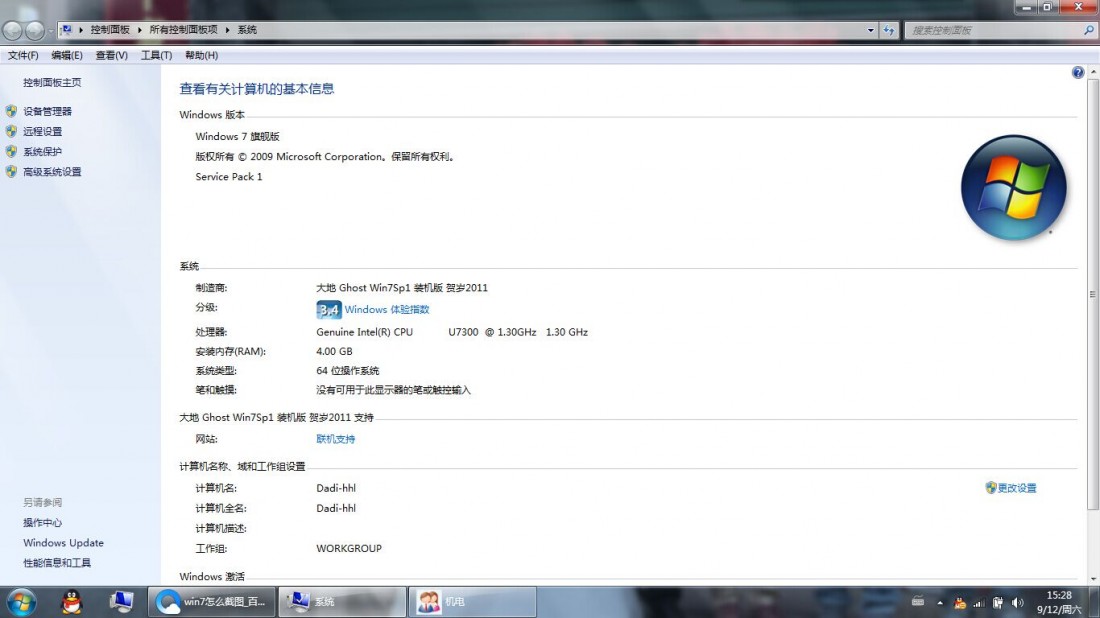
Task: Open the 帮助(H) menu
Action: (201, 55)
